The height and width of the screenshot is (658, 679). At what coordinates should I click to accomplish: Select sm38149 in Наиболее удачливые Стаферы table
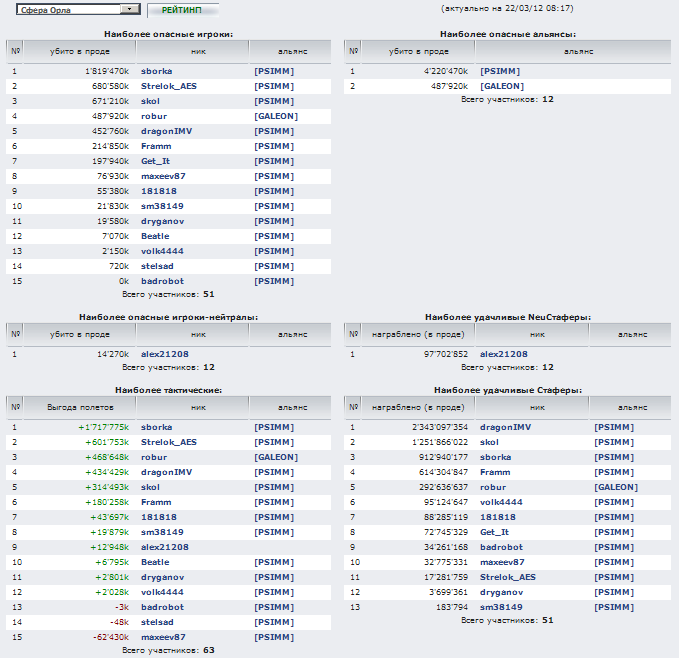(503, 606)
